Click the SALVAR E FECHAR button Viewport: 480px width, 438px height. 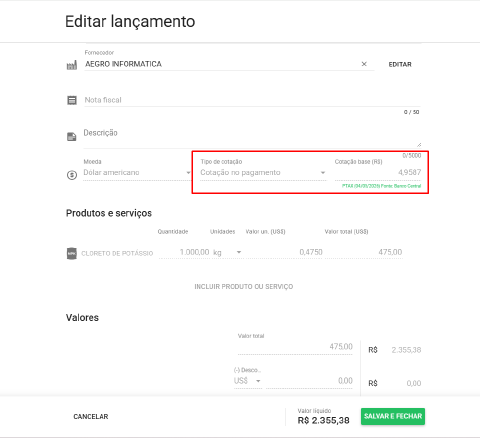click(393, 416)
